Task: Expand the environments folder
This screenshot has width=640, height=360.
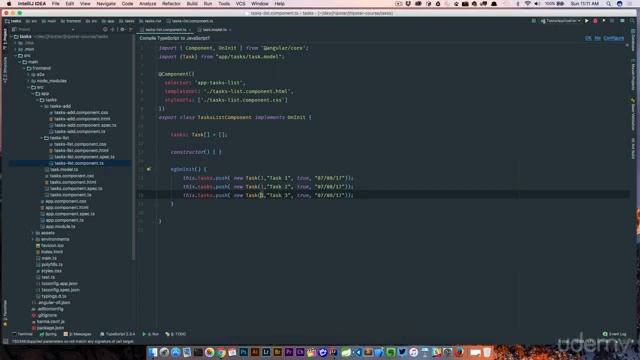Action: 33,239
